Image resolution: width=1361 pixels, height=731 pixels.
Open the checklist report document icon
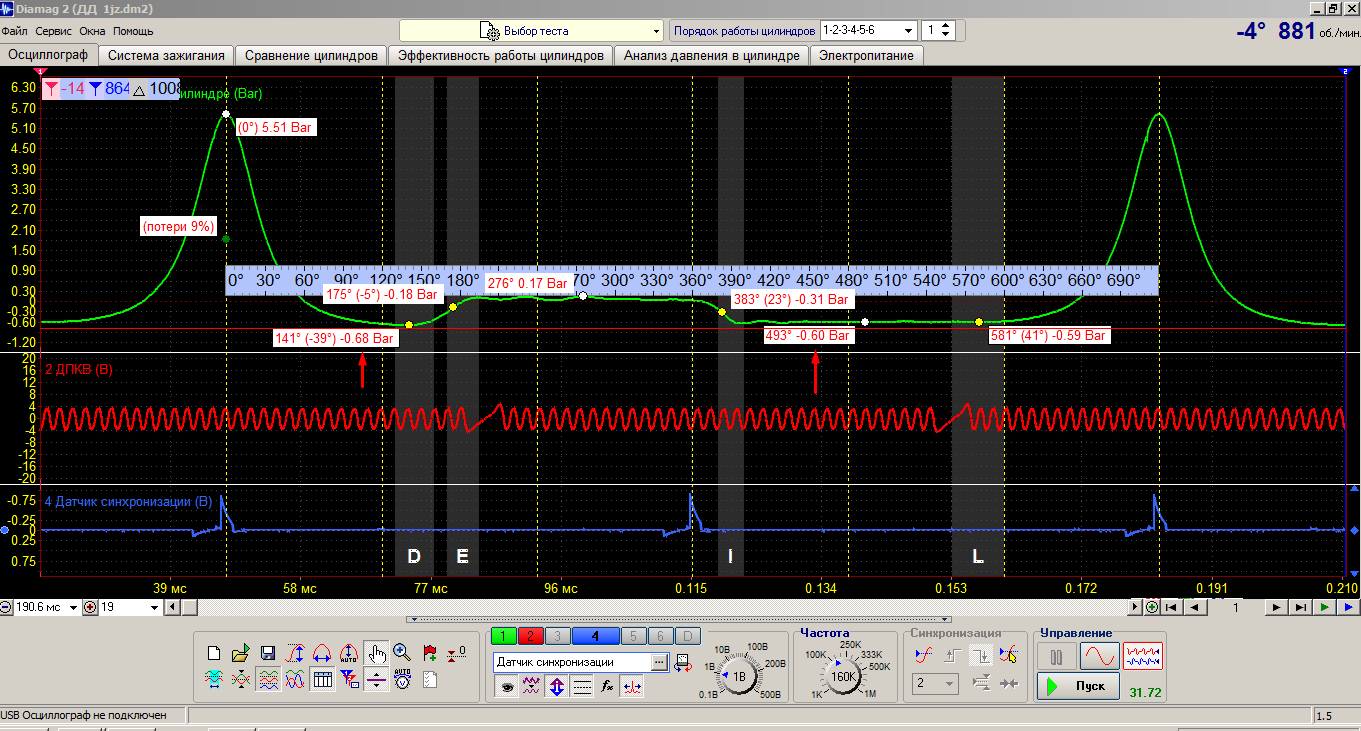[x=430, y=680]
